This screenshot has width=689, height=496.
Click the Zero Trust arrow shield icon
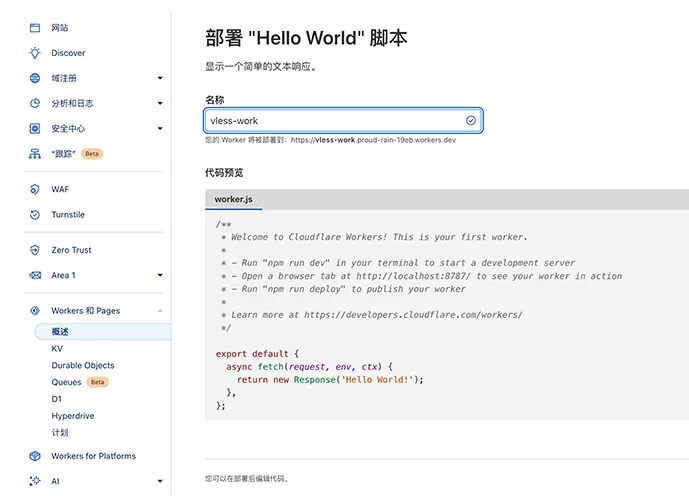point(35,250)
